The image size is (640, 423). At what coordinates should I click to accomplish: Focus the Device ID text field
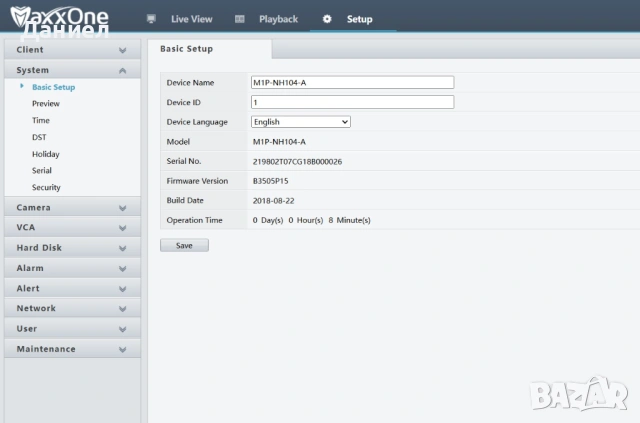click(351, 102)
